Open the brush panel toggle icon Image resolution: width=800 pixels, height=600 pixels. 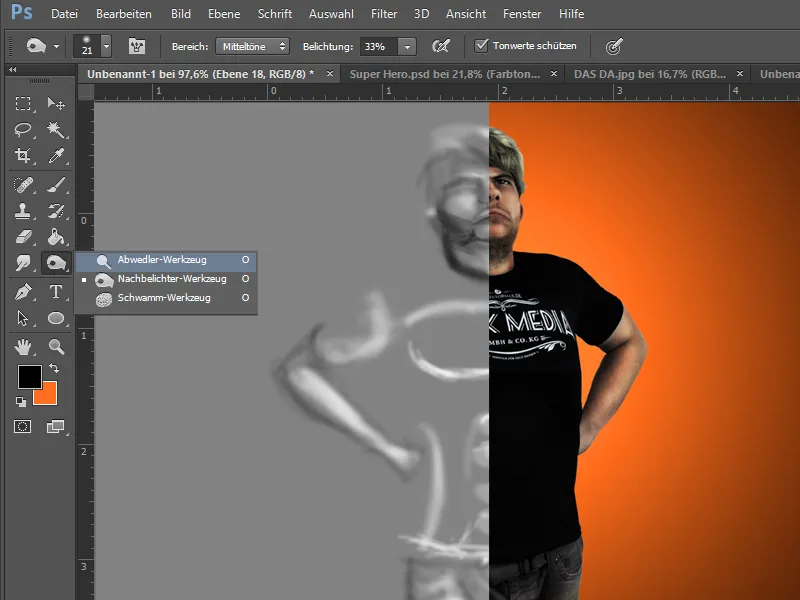(136, 46)
